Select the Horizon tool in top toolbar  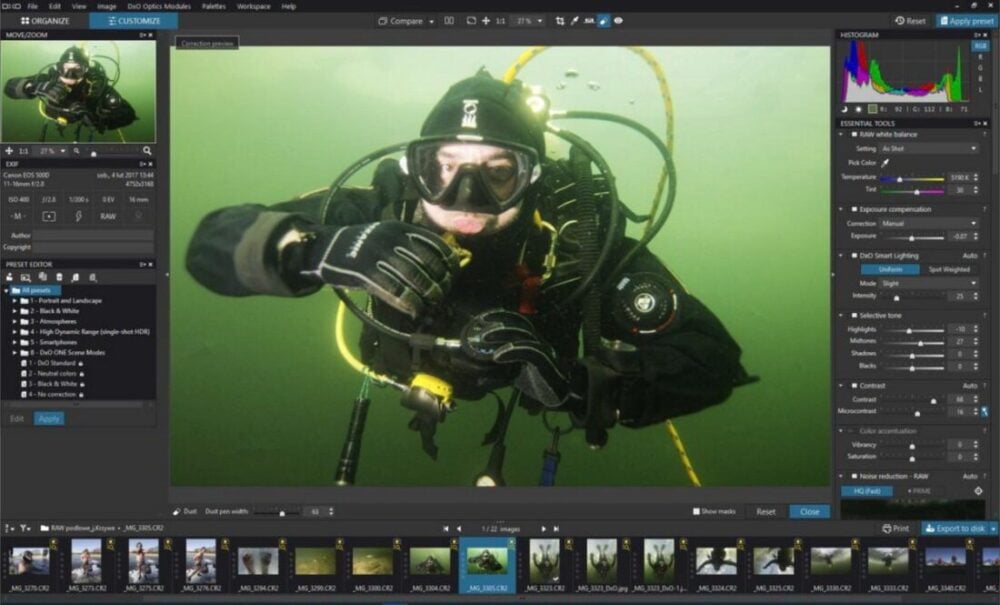point(589,21)
